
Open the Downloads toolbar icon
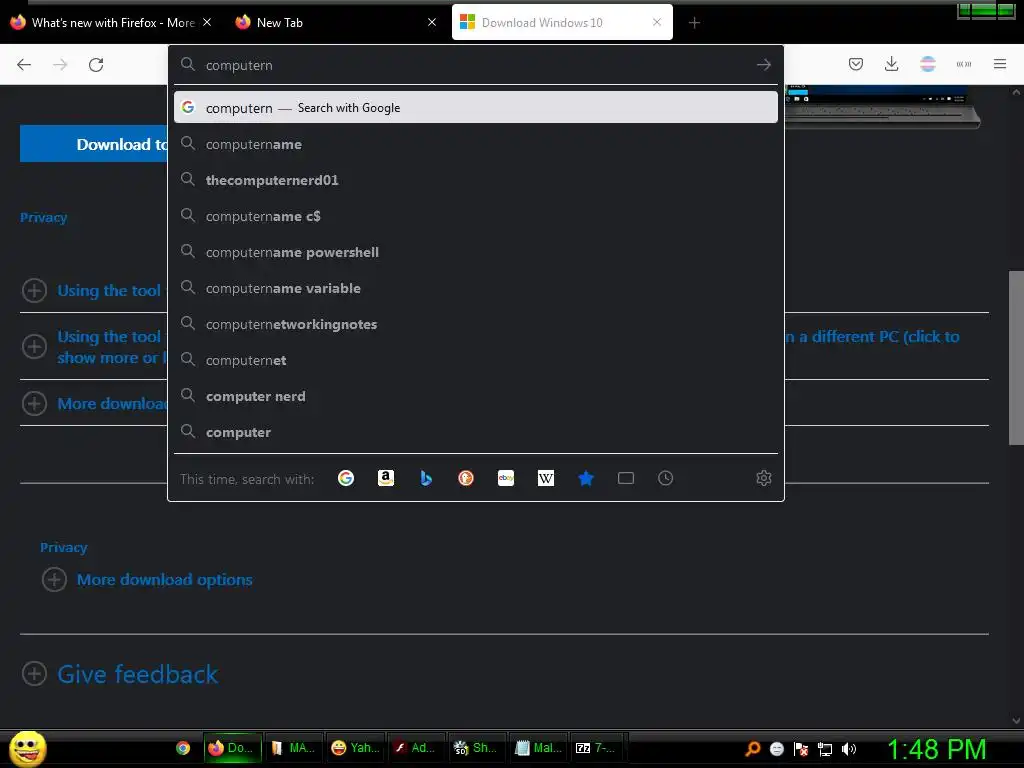point(891,64)
